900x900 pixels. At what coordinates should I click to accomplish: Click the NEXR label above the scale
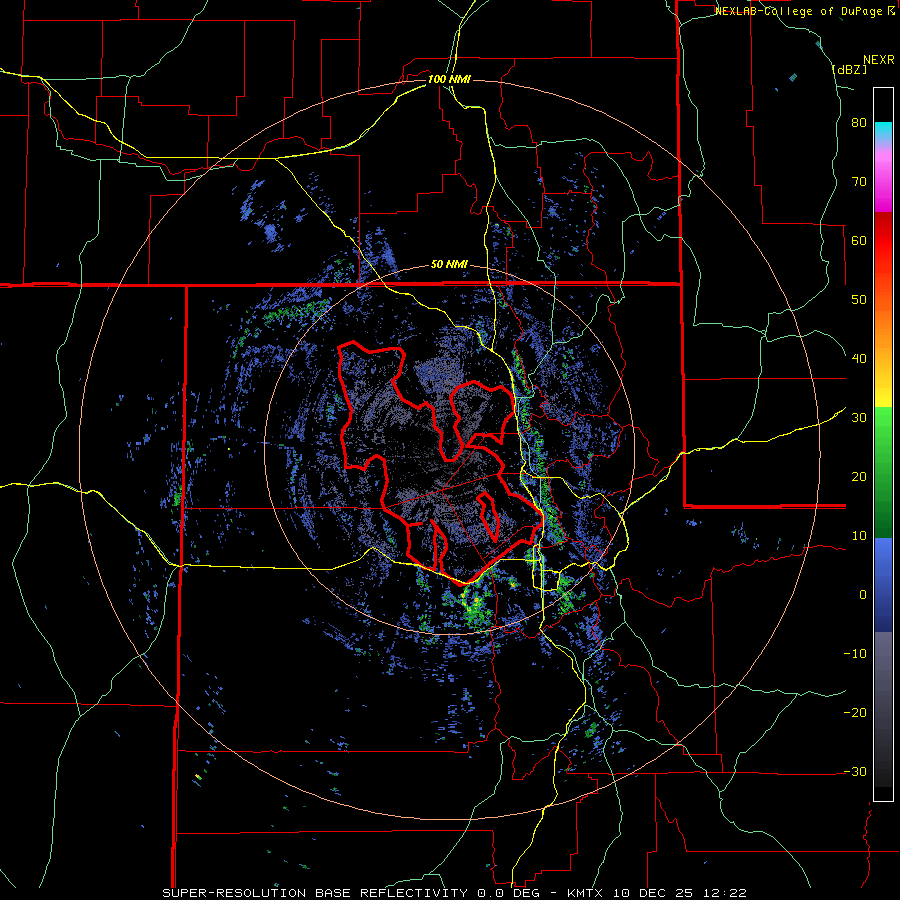pos(879,60)
